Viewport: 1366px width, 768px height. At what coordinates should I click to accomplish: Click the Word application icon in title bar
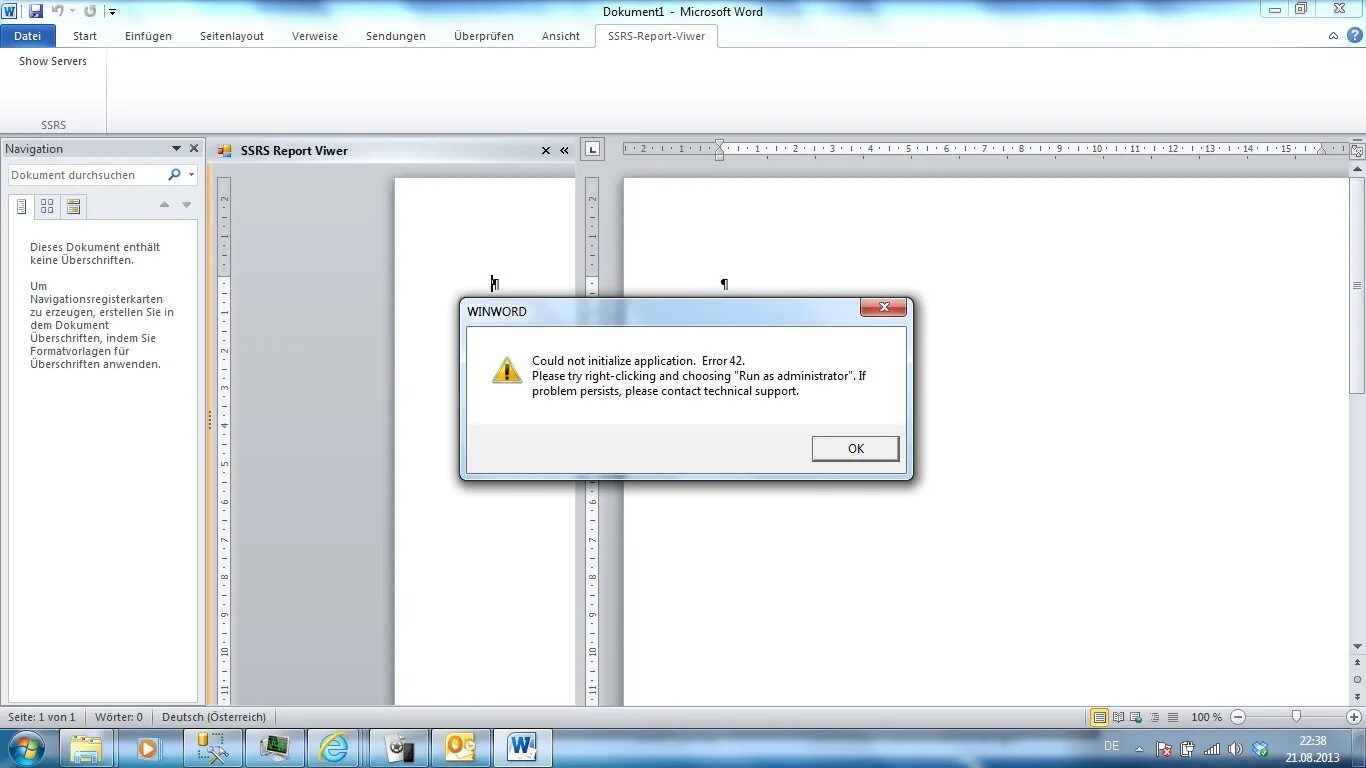tap(10, 11)
